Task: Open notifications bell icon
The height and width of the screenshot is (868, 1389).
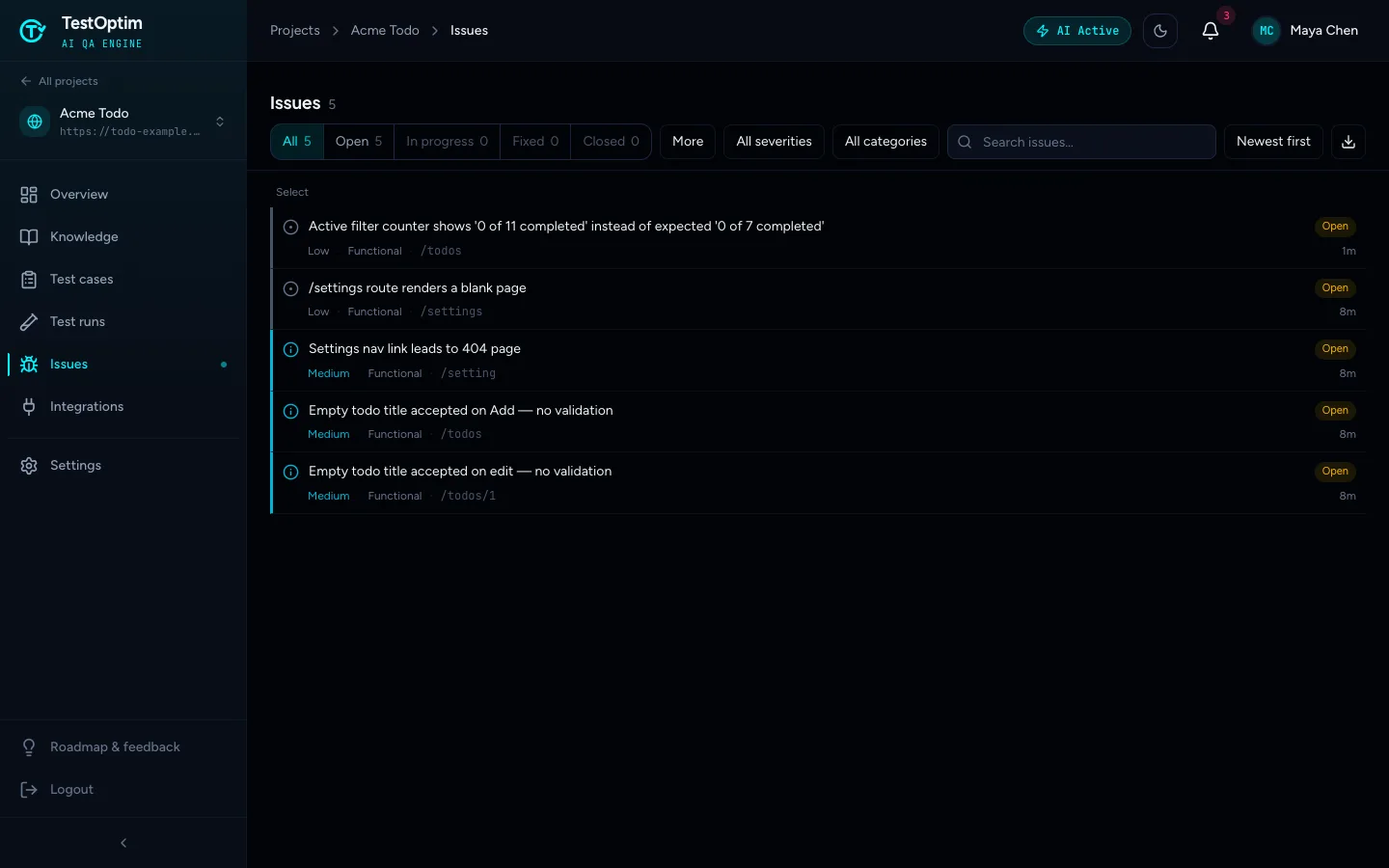Action: 1211,31
